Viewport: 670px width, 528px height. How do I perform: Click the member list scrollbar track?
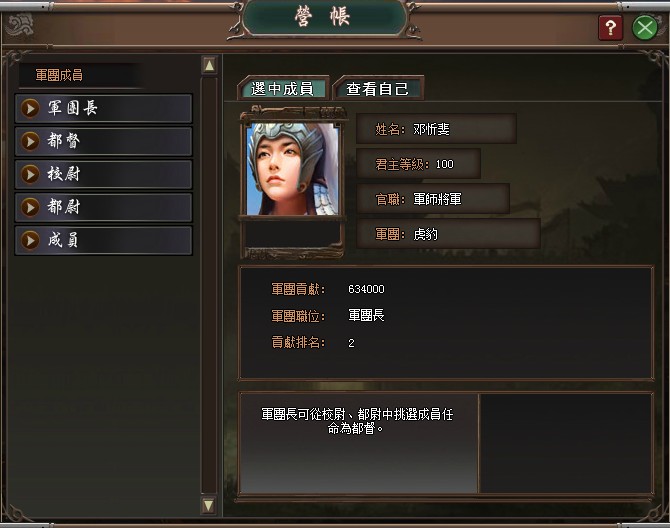coord(209,285)
